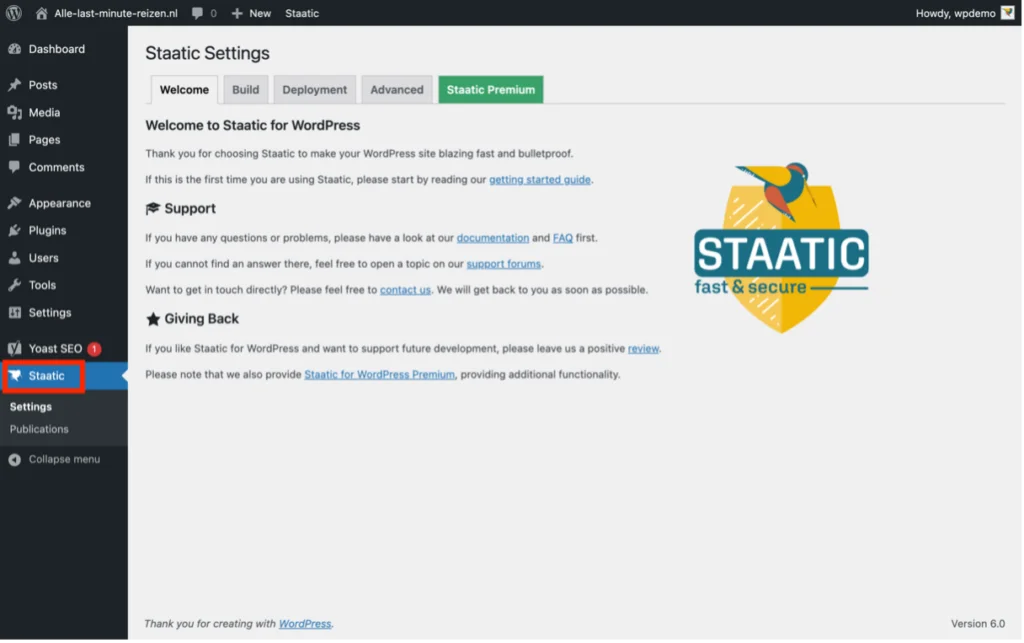Open the Advanced tab
This screenshot has width=1024, height=643.
click(396, 89)
